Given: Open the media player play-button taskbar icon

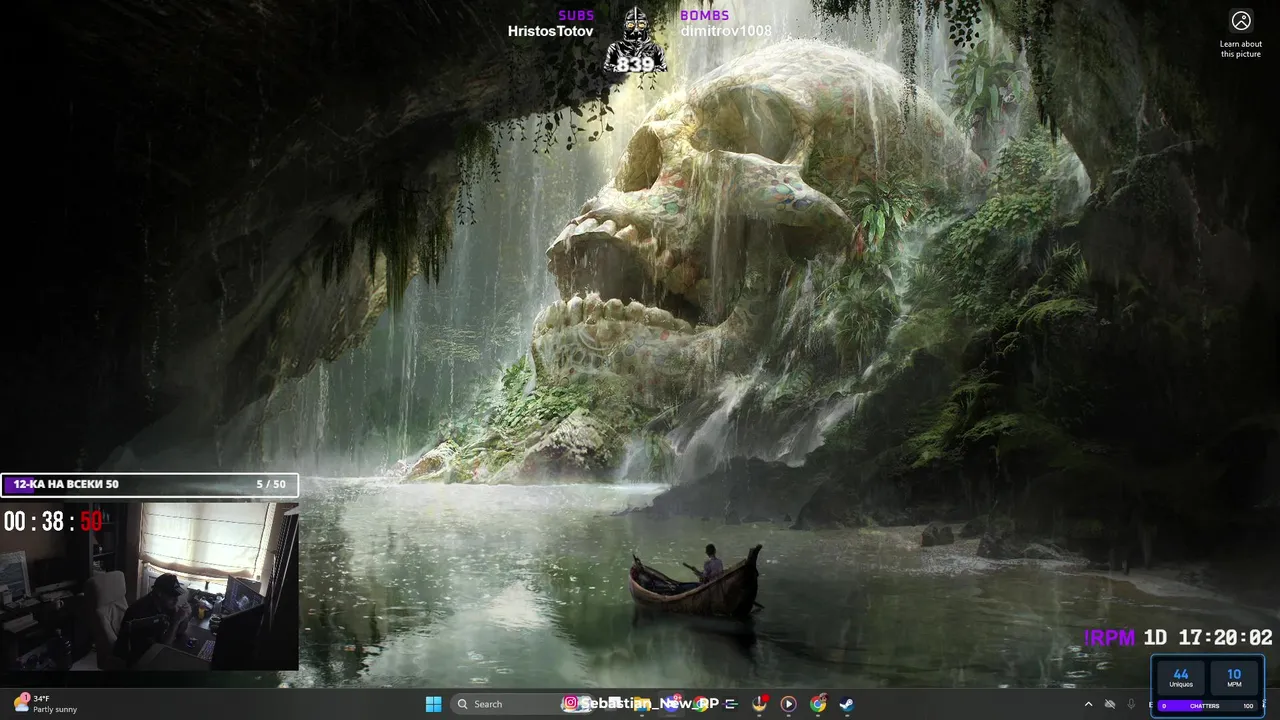Looking at the screenshot, I should [788, 704].
